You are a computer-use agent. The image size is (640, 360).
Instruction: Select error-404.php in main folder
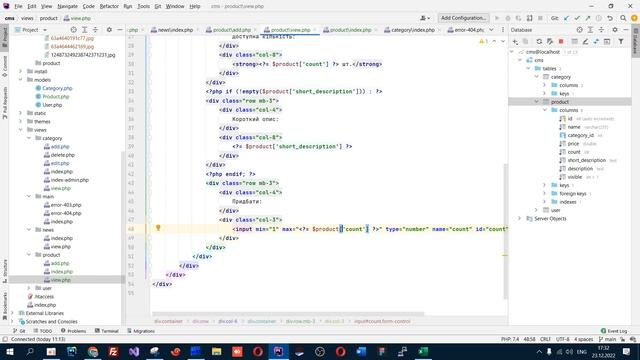pos(66,213)
